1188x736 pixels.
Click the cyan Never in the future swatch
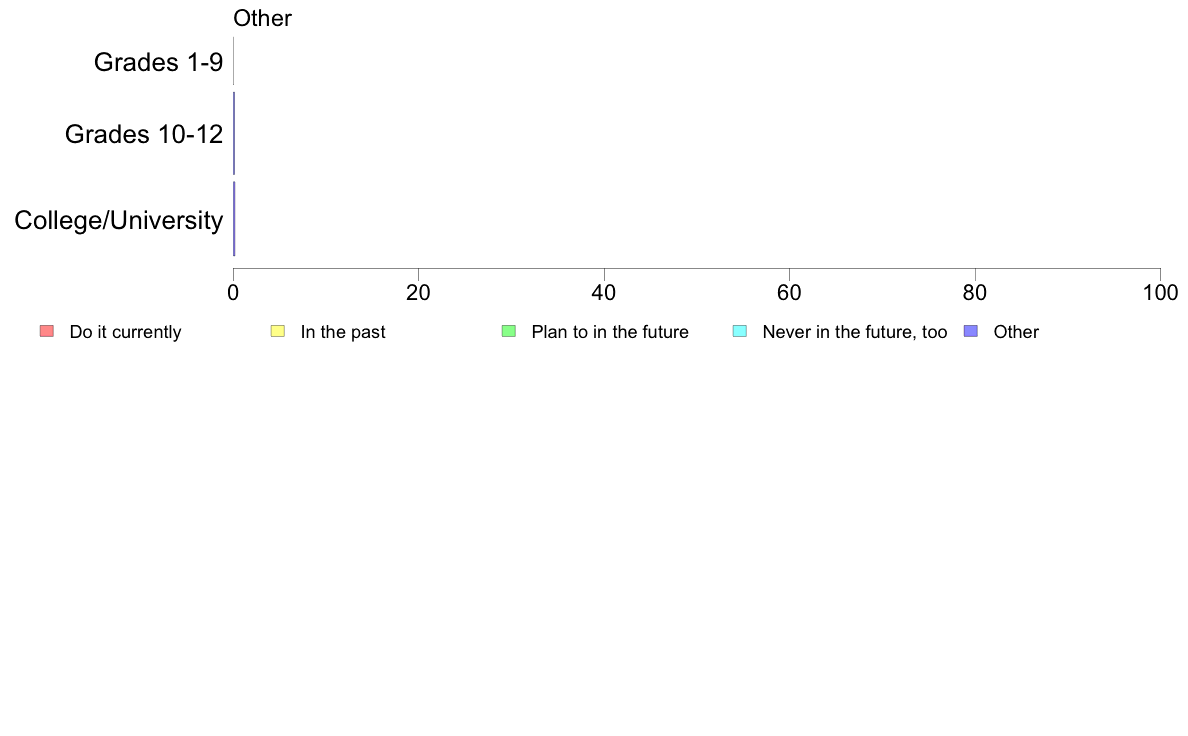coord(740,331)
